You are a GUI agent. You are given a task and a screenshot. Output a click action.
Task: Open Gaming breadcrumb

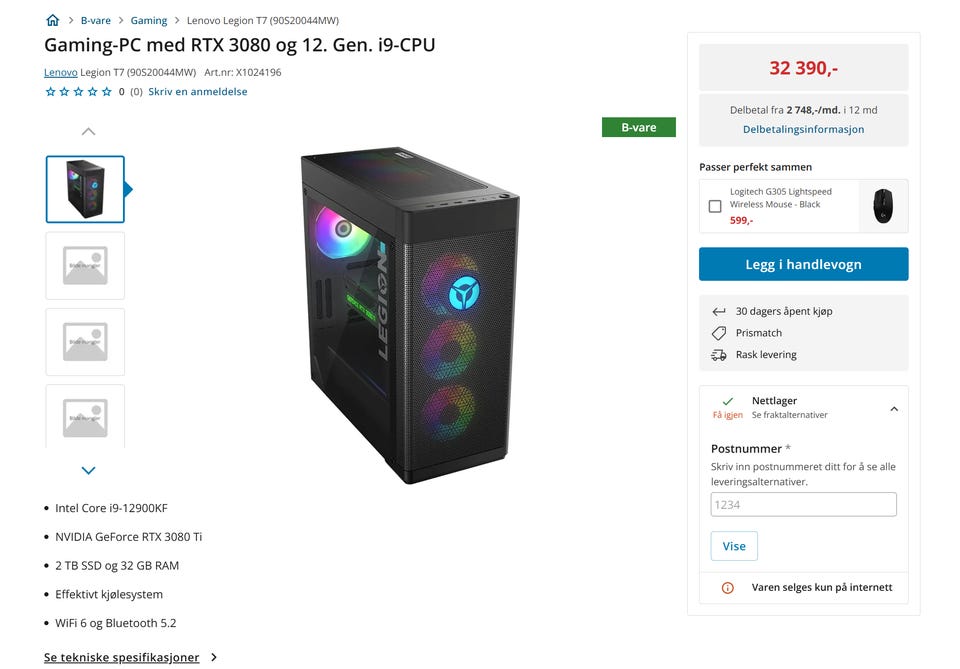point(149,20)
